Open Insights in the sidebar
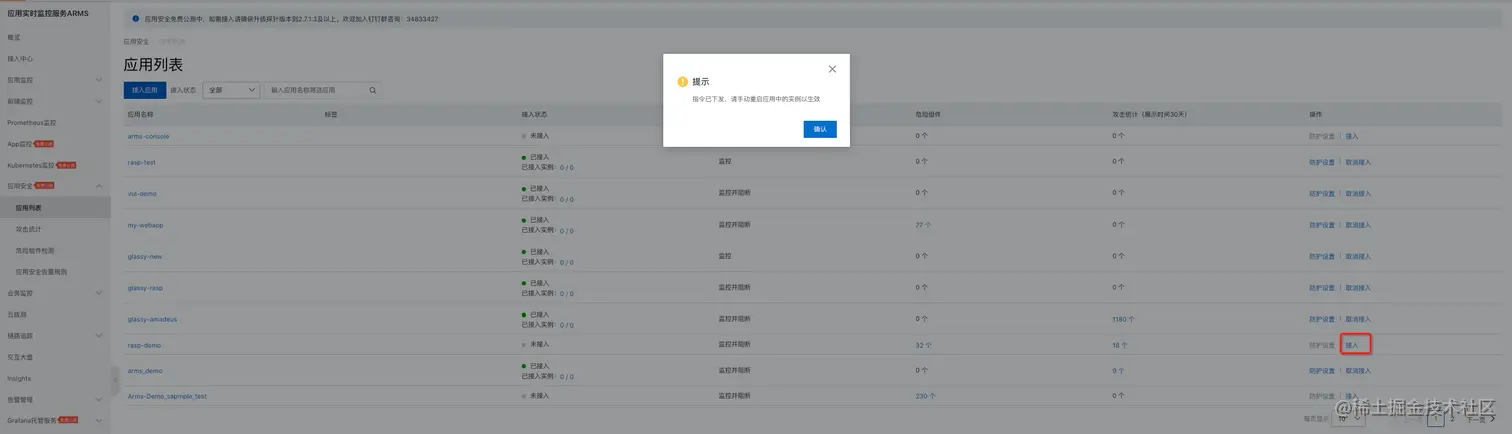The width and height of the screenshot is (1512, 434). (x=19, y=379)
